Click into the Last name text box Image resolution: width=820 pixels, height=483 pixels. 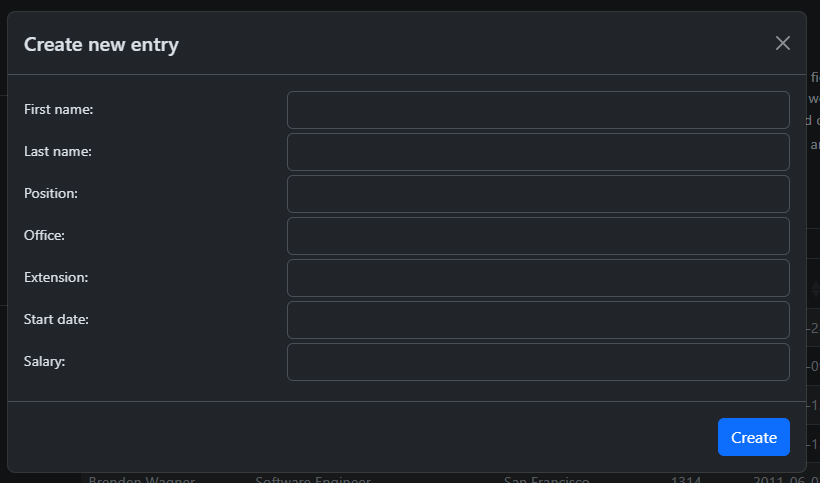click(538, 152)
